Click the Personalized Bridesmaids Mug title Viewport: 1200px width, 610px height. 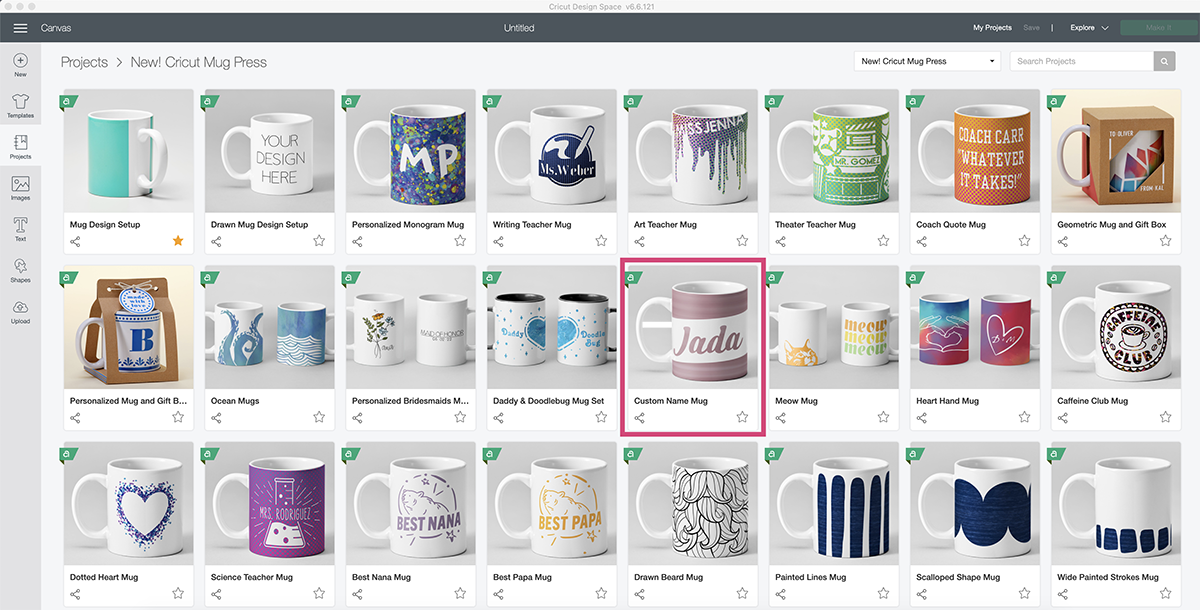pyautogui.click(x=410, y=401)
